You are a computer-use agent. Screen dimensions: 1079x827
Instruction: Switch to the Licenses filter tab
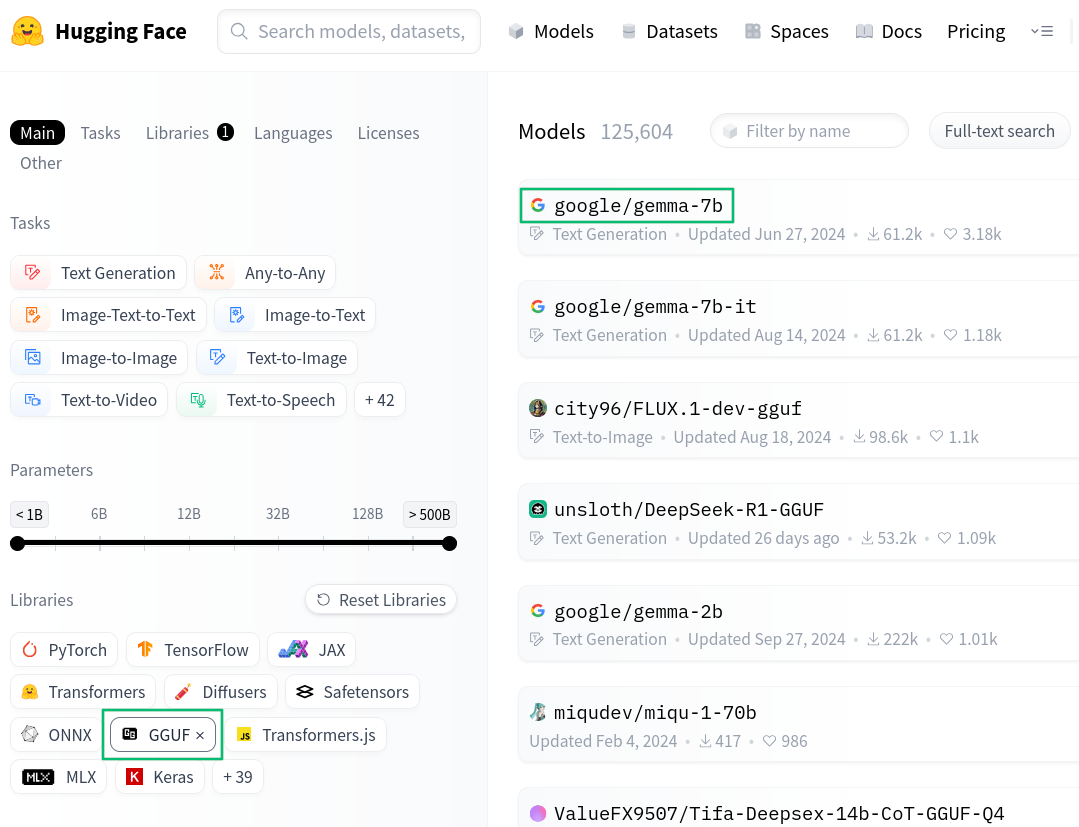point(388,133)
